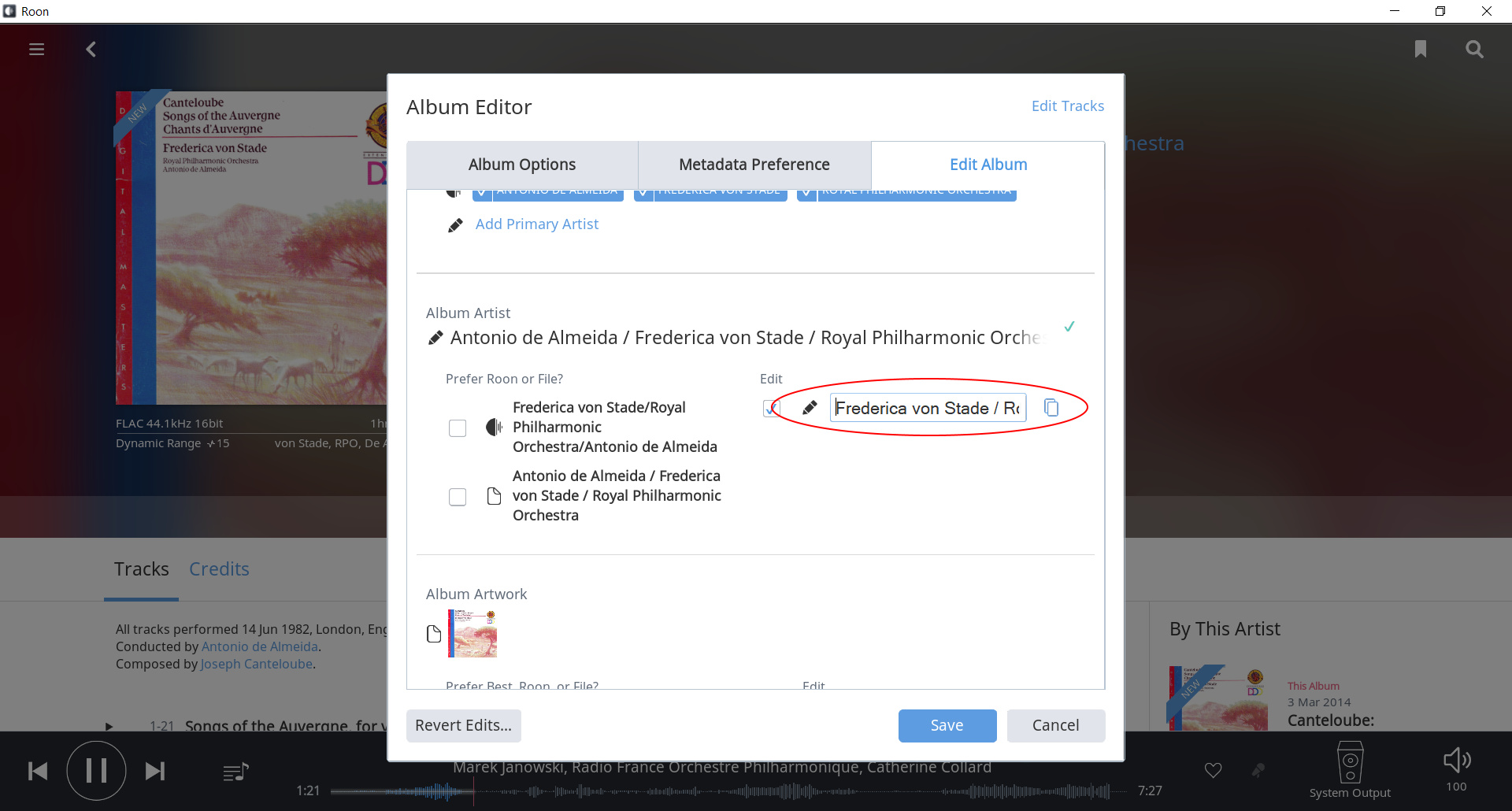The height and width of the screenshot is (811, 1512).
Task: Click the Roon source icon for first artist option
Action: [x=494, y=428]
